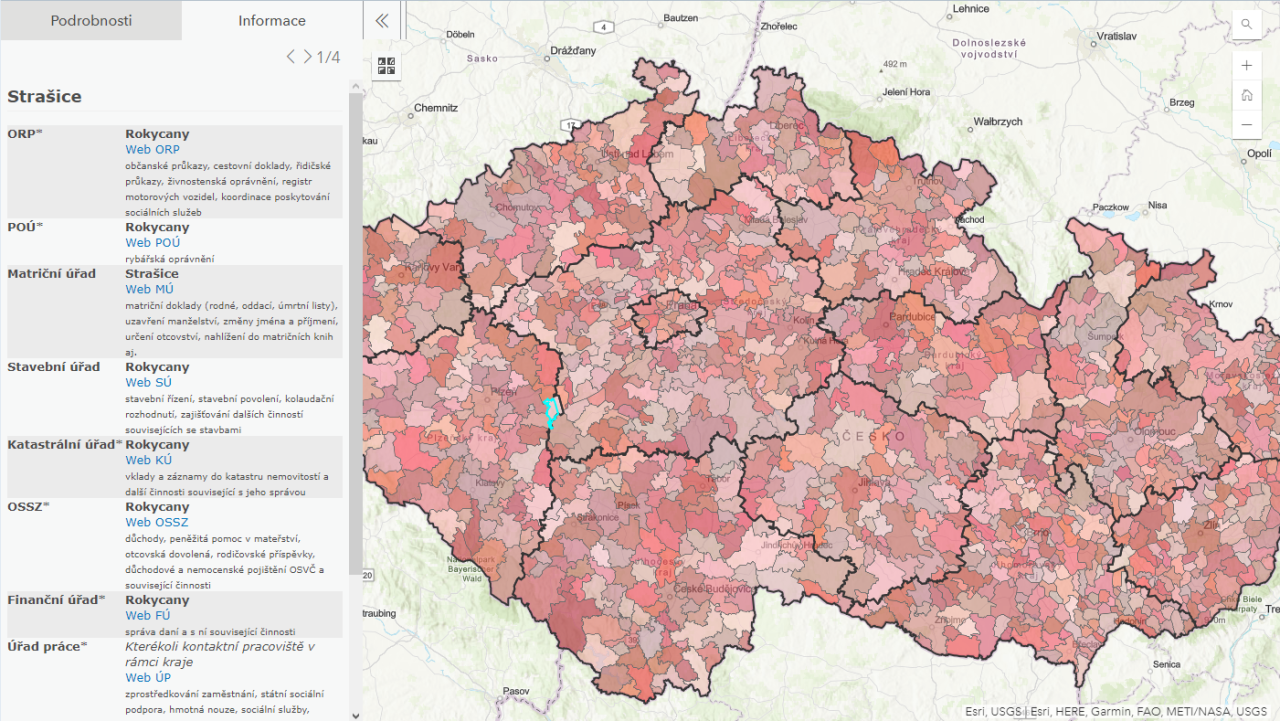Open the map search tool
This screenshot has width=1280, height=721.
click(1246, 24)
